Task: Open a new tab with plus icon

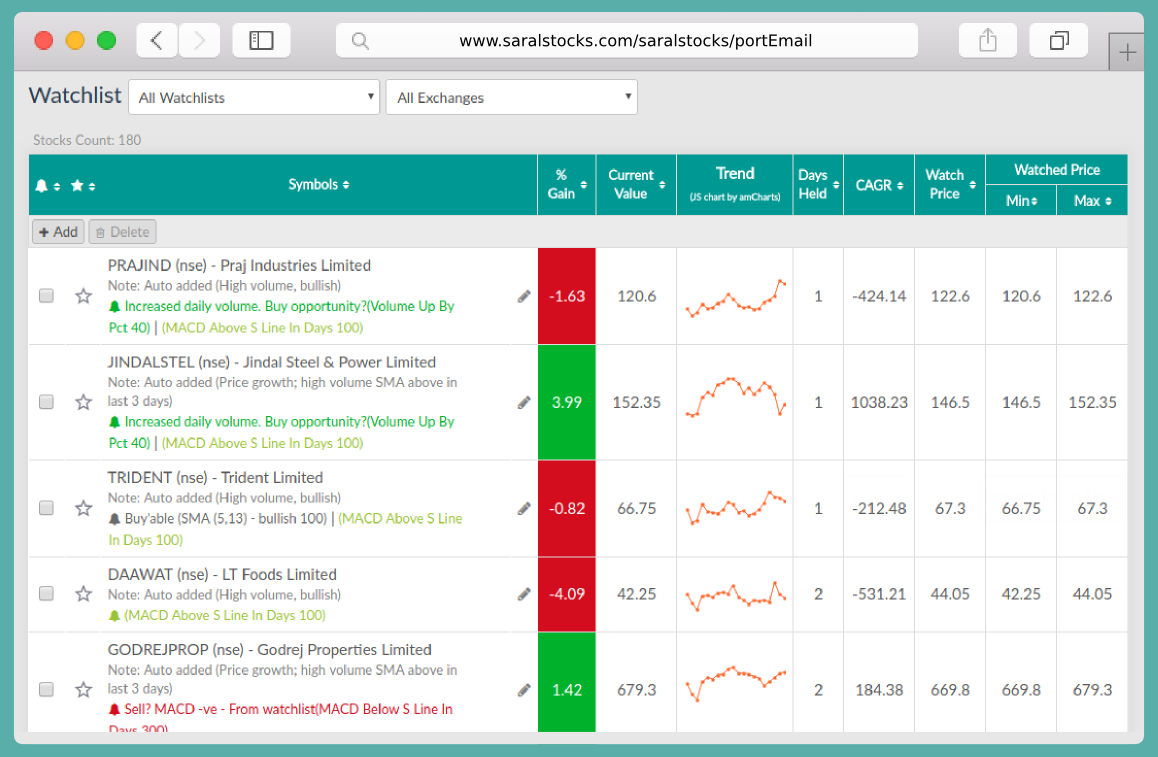Action: point(1127,52)
